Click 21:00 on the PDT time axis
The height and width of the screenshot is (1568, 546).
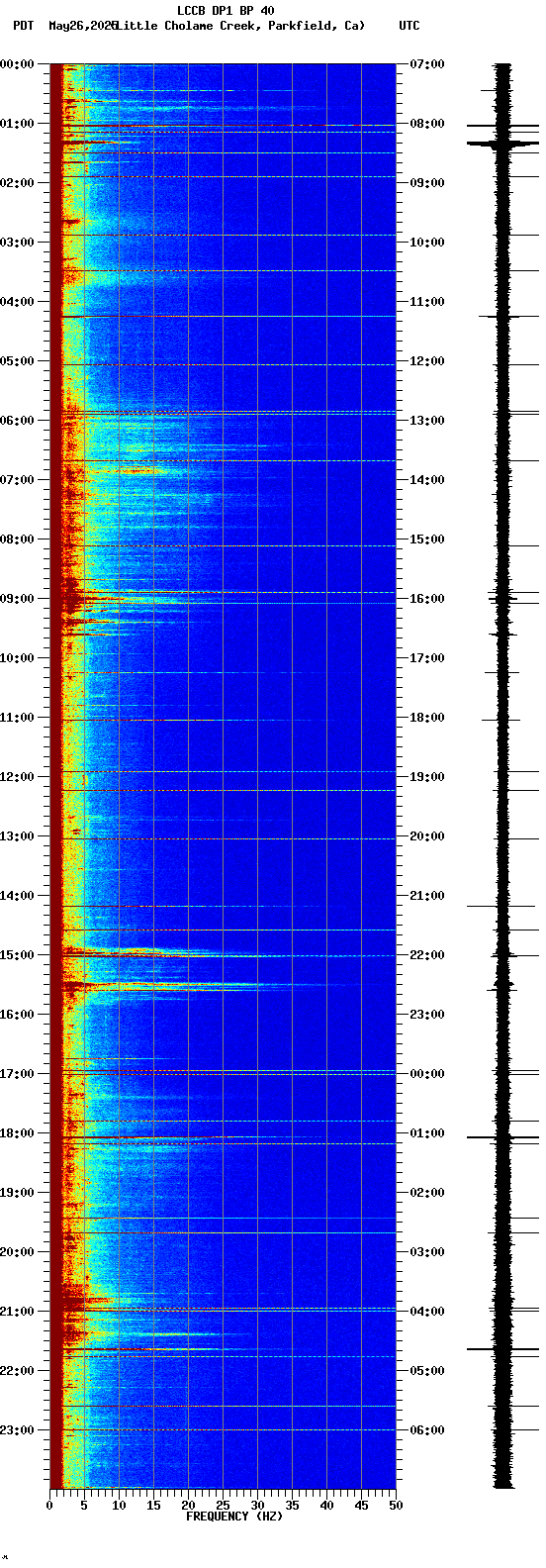(x=18, y=1312)
